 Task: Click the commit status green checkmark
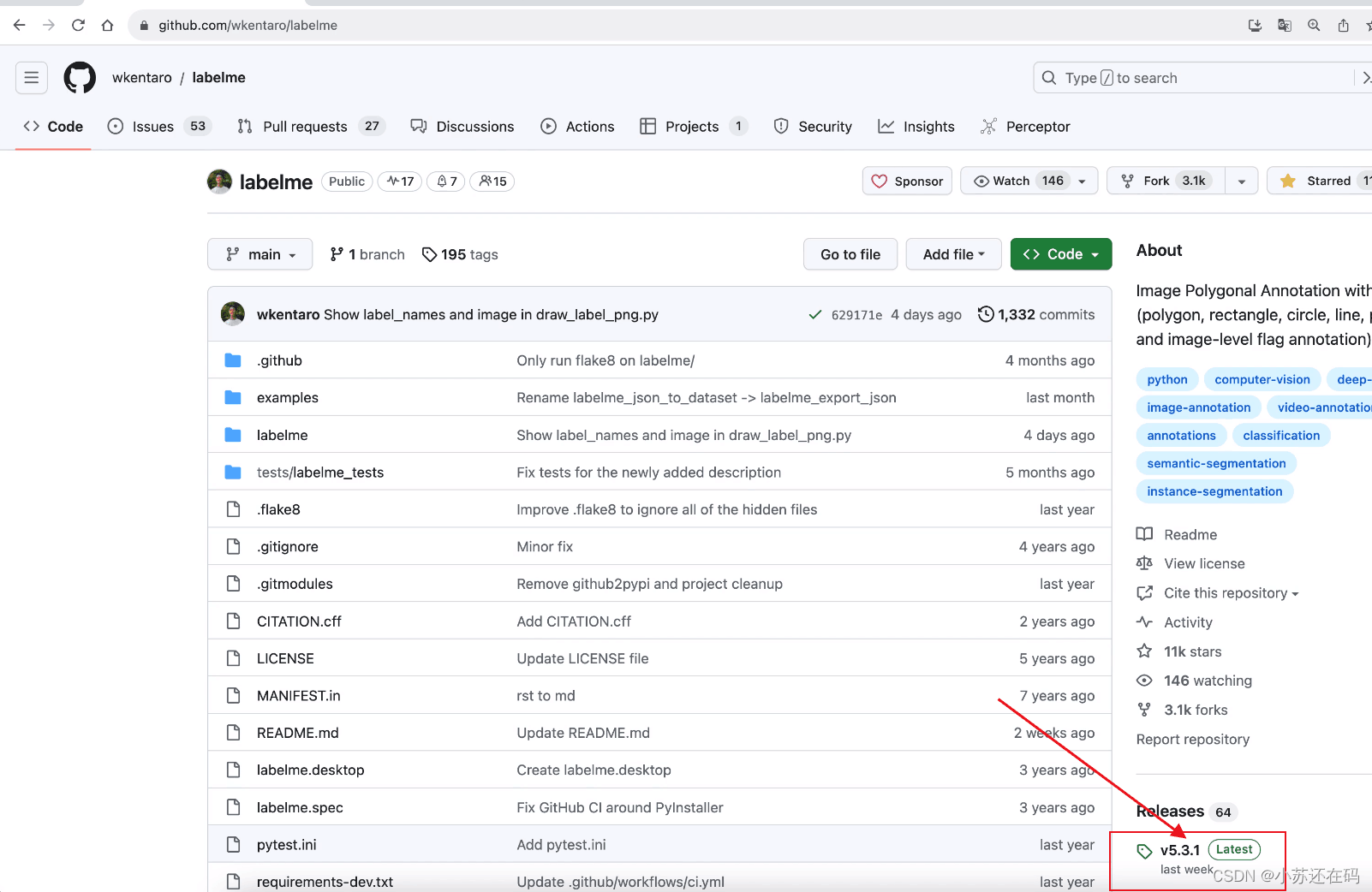coord(815,315)
